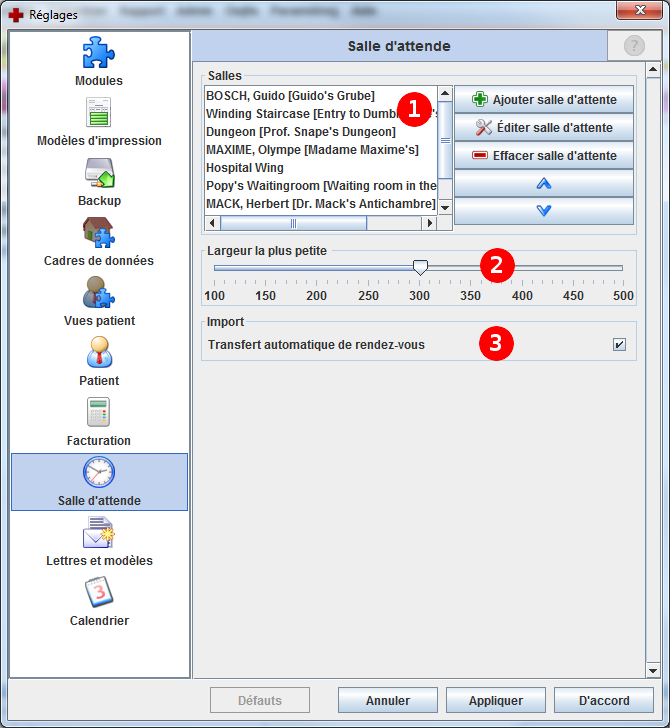670x728 pixels.
Task: Open the Calendrier settings icon
Action: point(99,593)
